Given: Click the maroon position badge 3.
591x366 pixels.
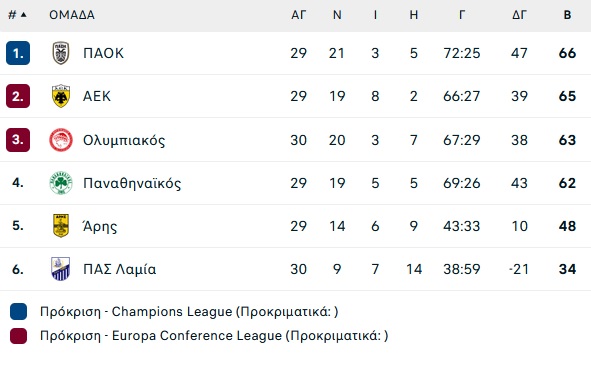Looking at the screenshot, I should coord(18,140).
